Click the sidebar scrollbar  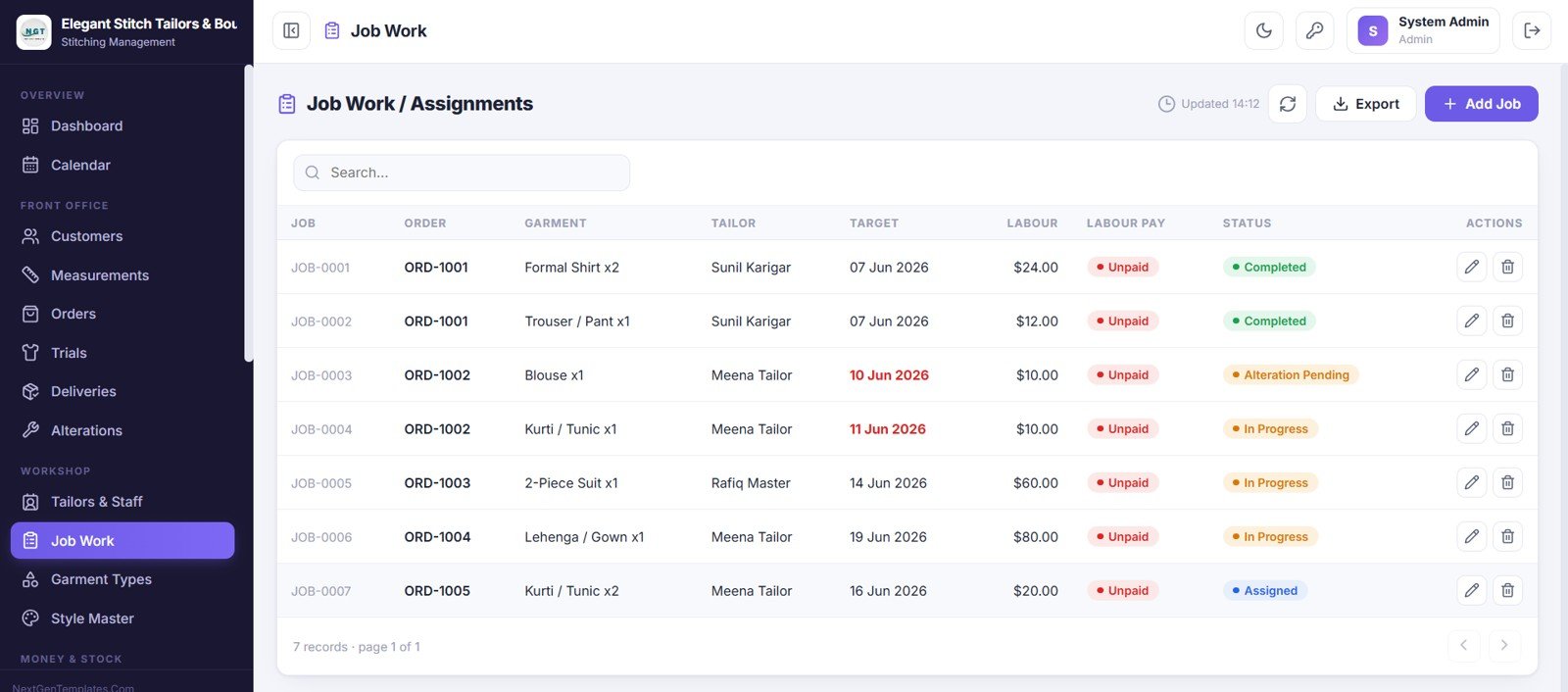click(x=249, y=214)
